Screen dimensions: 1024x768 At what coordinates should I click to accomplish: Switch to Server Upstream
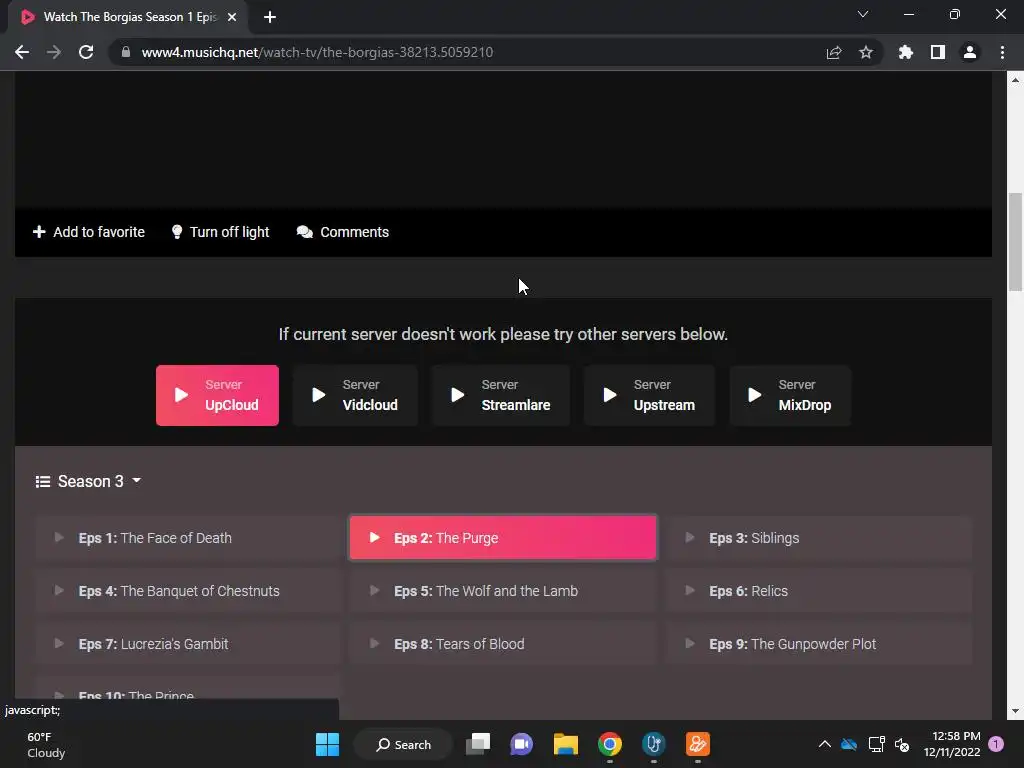(x=649, y=395)
